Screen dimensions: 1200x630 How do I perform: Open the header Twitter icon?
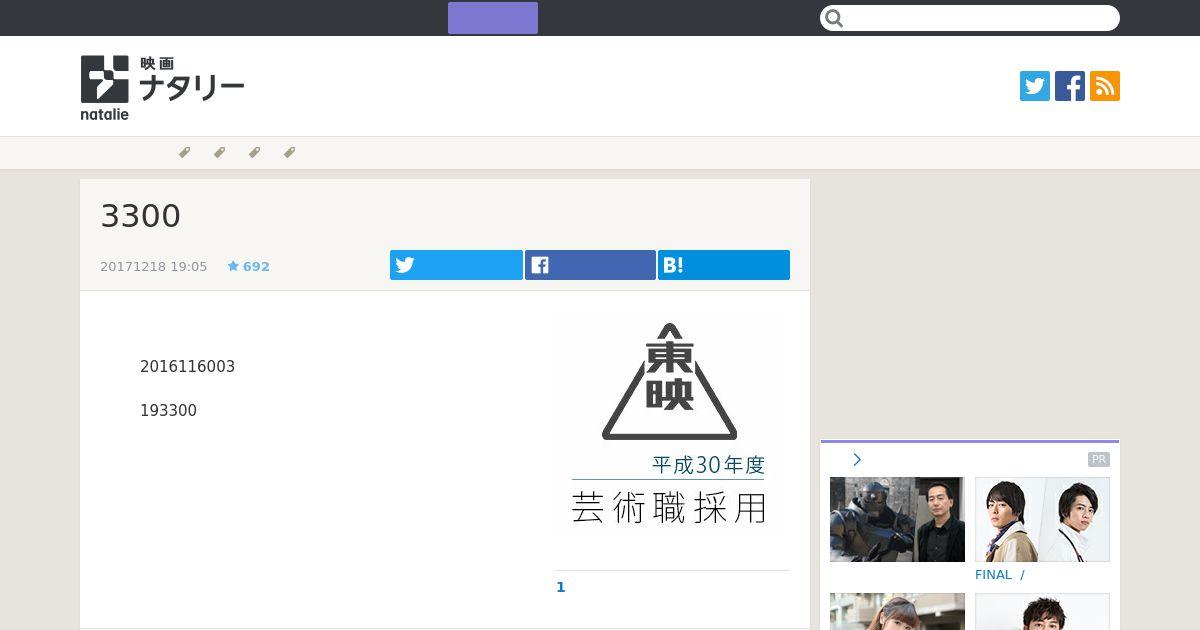click(x=1035, y=86)
